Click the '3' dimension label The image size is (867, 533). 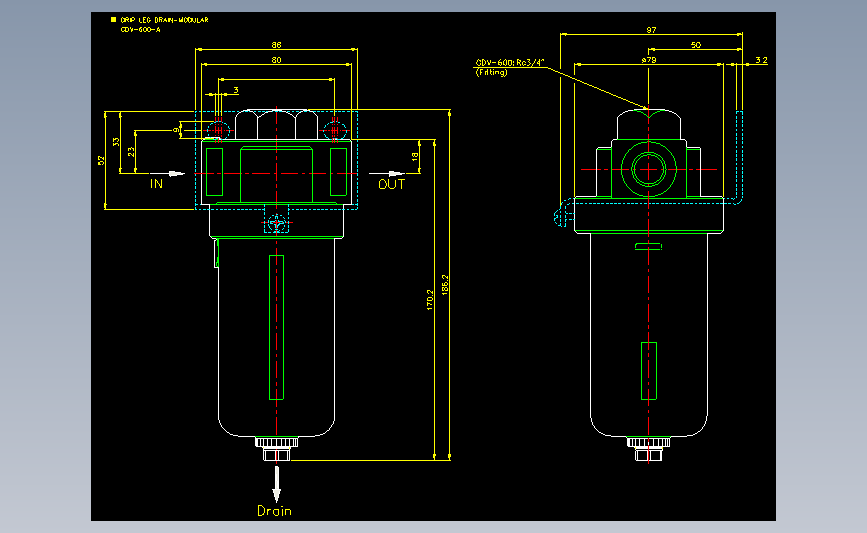pos(236,90)
